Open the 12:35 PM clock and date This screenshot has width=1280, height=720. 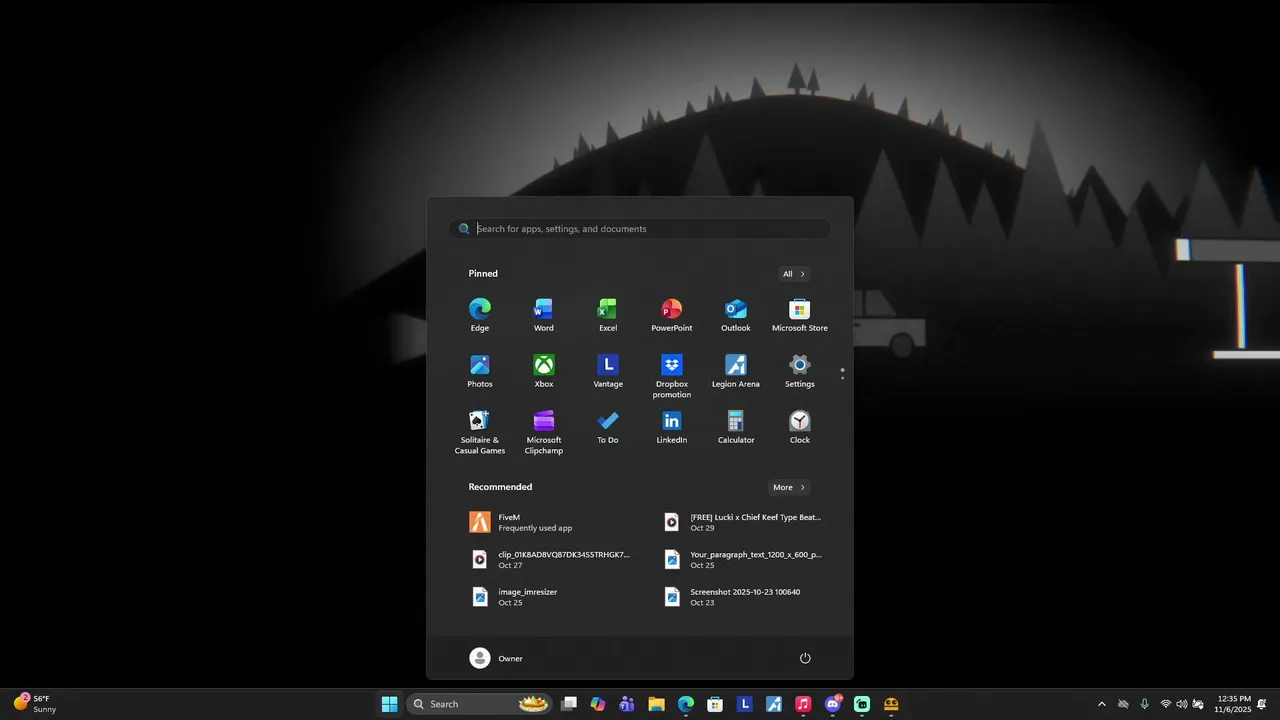(x=1232, y=704)
